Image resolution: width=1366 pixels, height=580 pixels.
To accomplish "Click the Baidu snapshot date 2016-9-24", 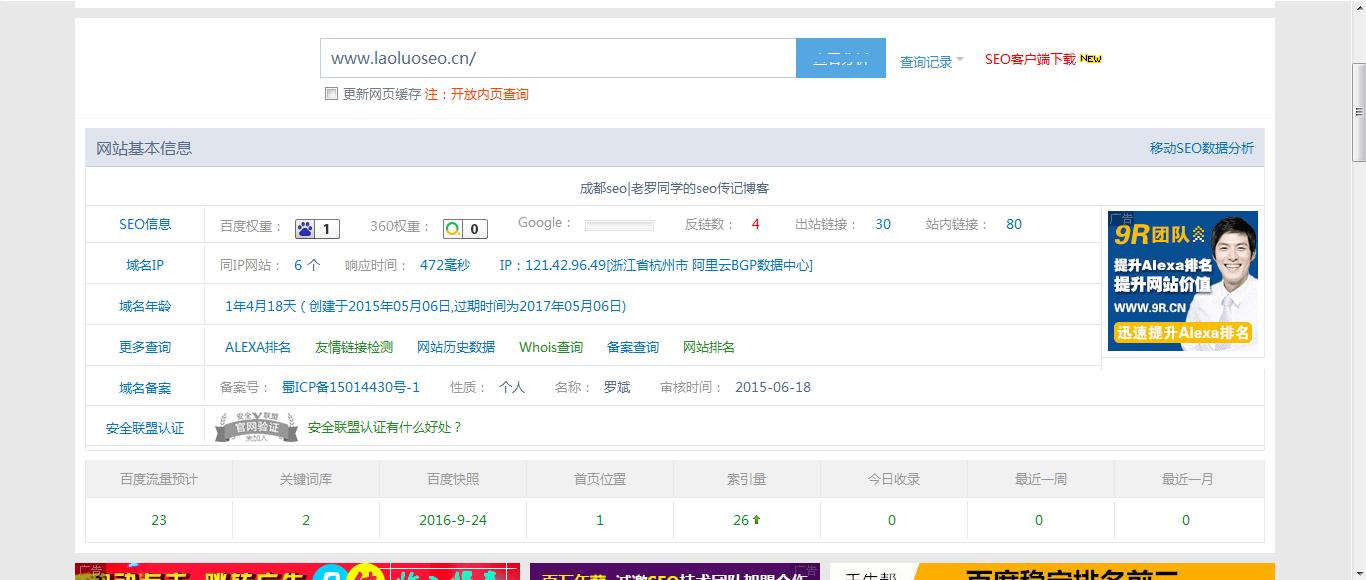I will tap(452, 520).
